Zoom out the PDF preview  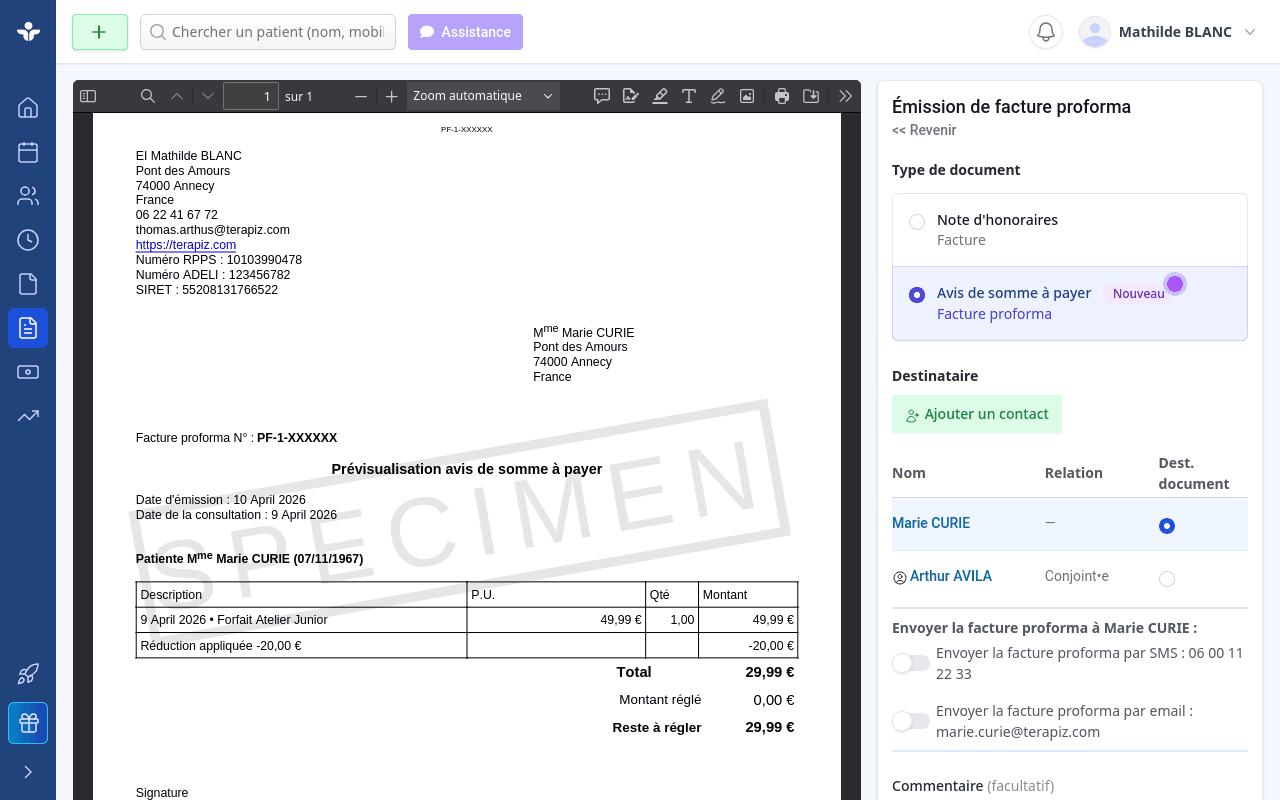[361, 96]
